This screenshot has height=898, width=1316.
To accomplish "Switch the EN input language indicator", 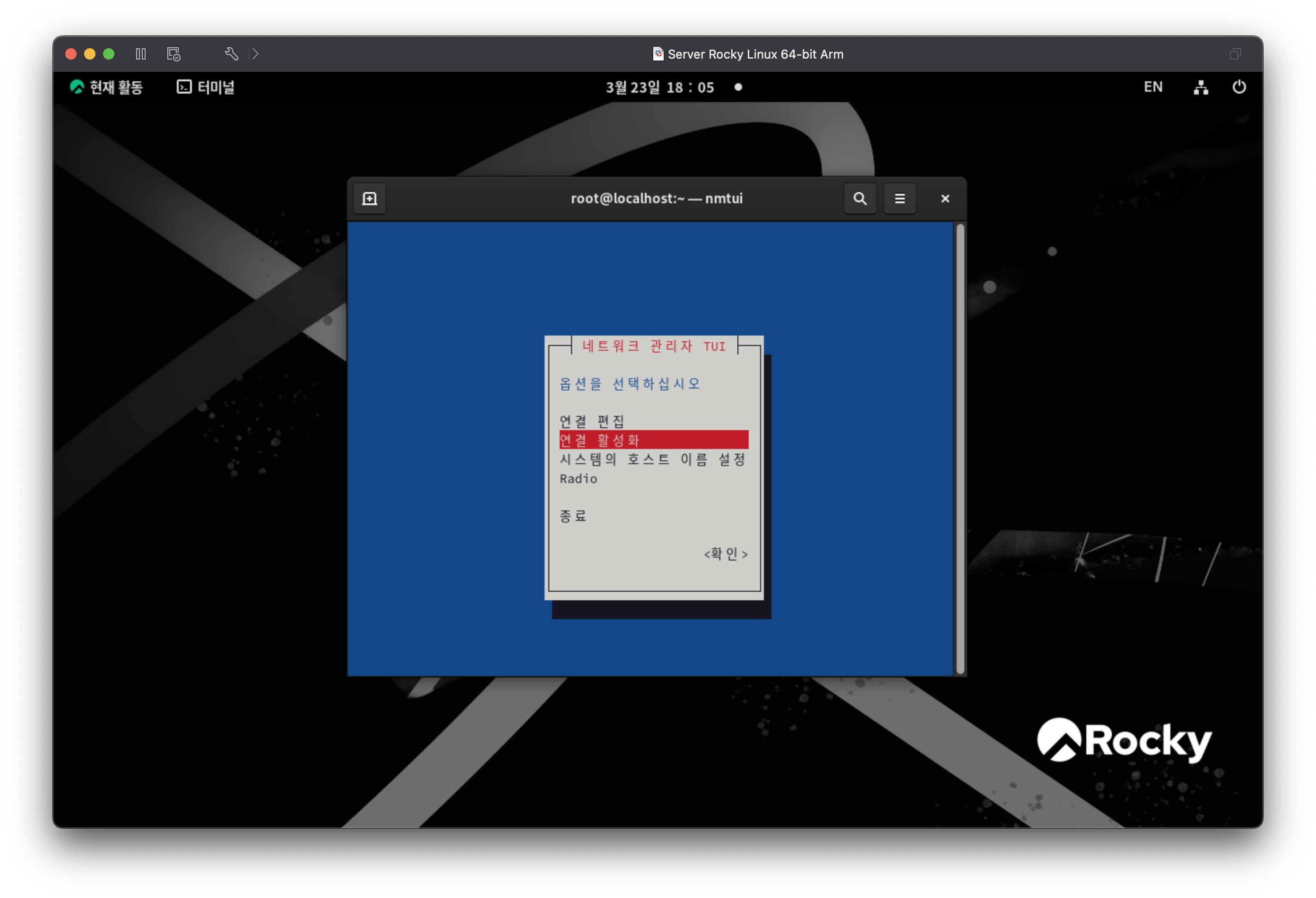I will click(x=1152, y=87).
